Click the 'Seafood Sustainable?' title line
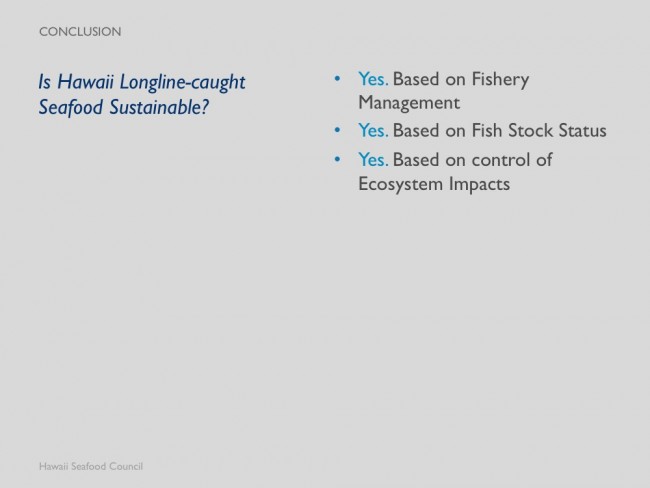The height and width of the screenshot is (488, 650). [x=124, y=107]
